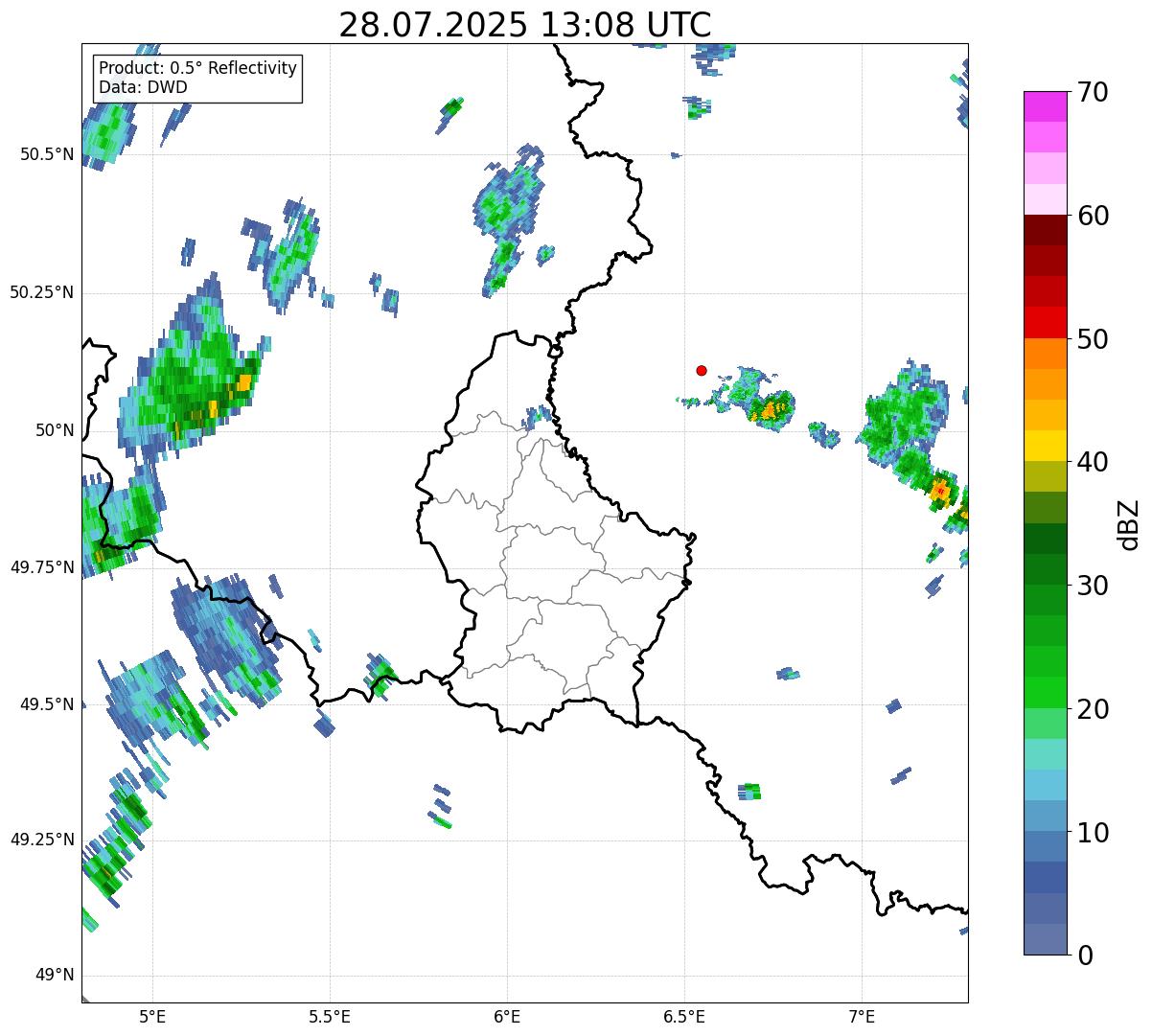Click the colorbar tick value 40
1152x1036 pixels.
pyautogui.click(x=1093, y=462)
